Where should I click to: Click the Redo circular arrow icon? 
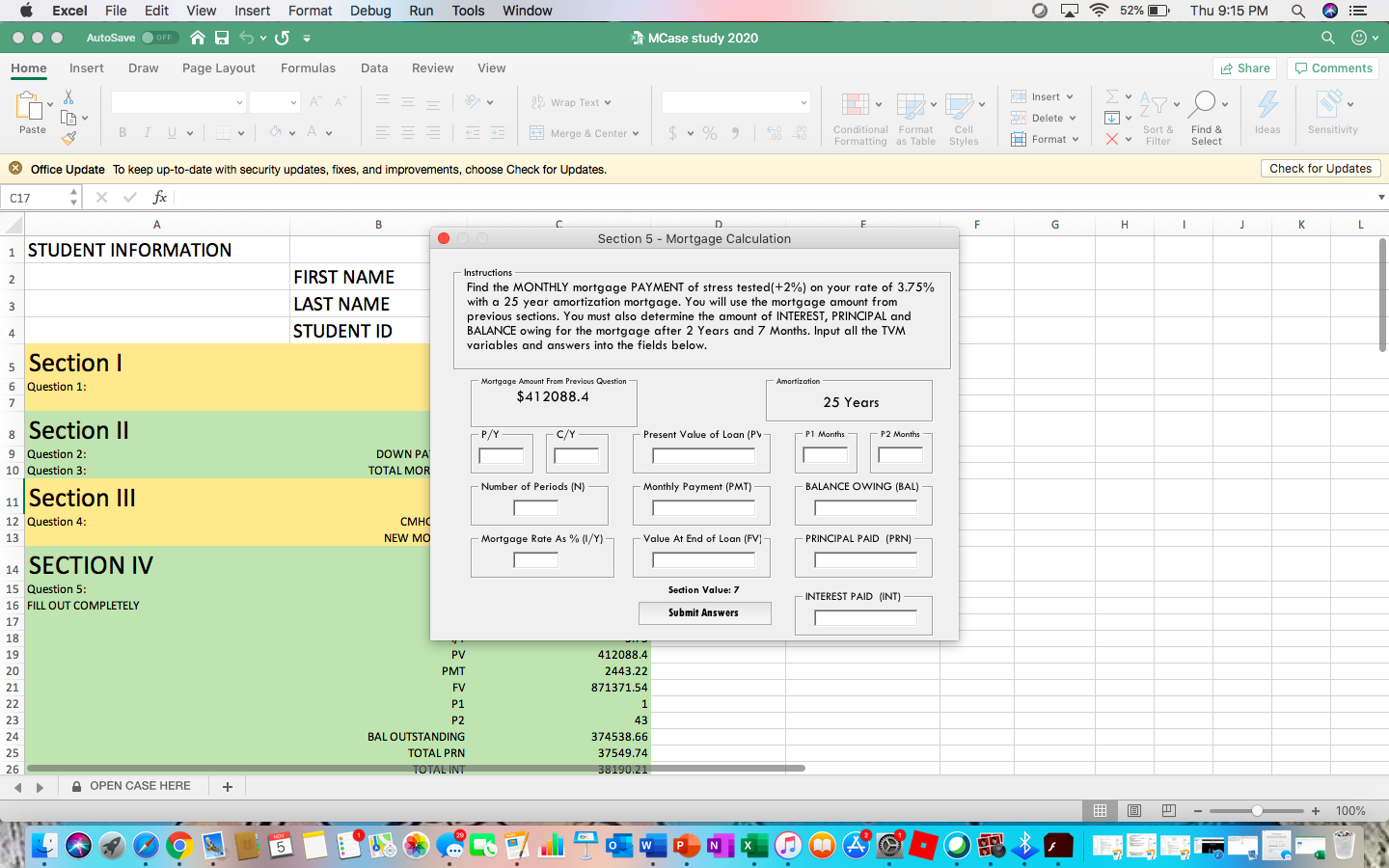click(282, 38)
